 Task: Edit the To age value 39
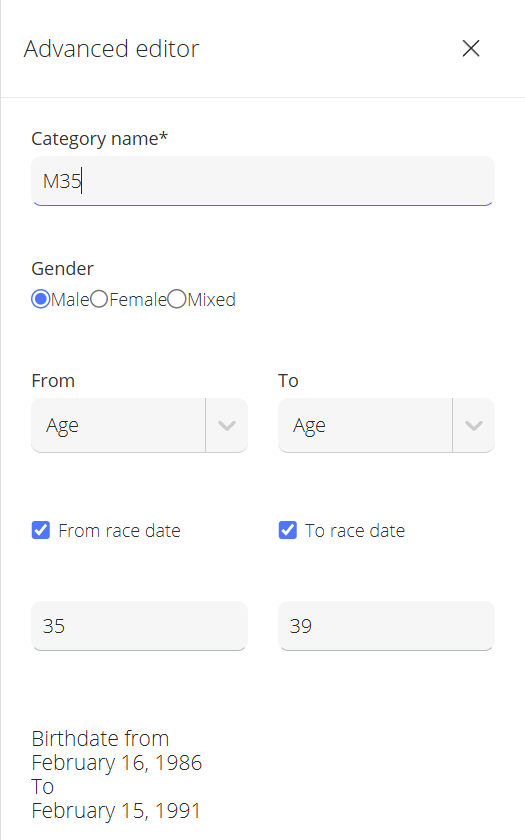tap(386, 626)
